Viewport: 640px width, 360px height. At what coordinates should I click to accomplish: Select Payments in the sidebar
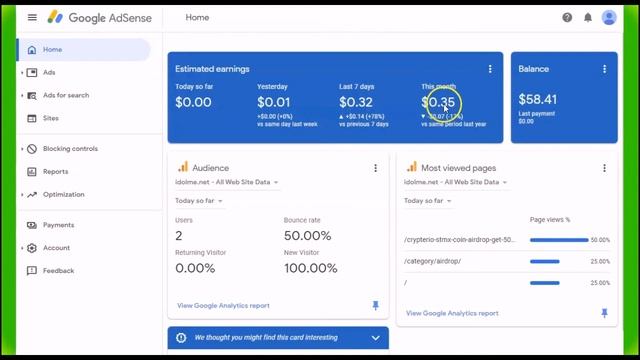click(x=59, y=225)
